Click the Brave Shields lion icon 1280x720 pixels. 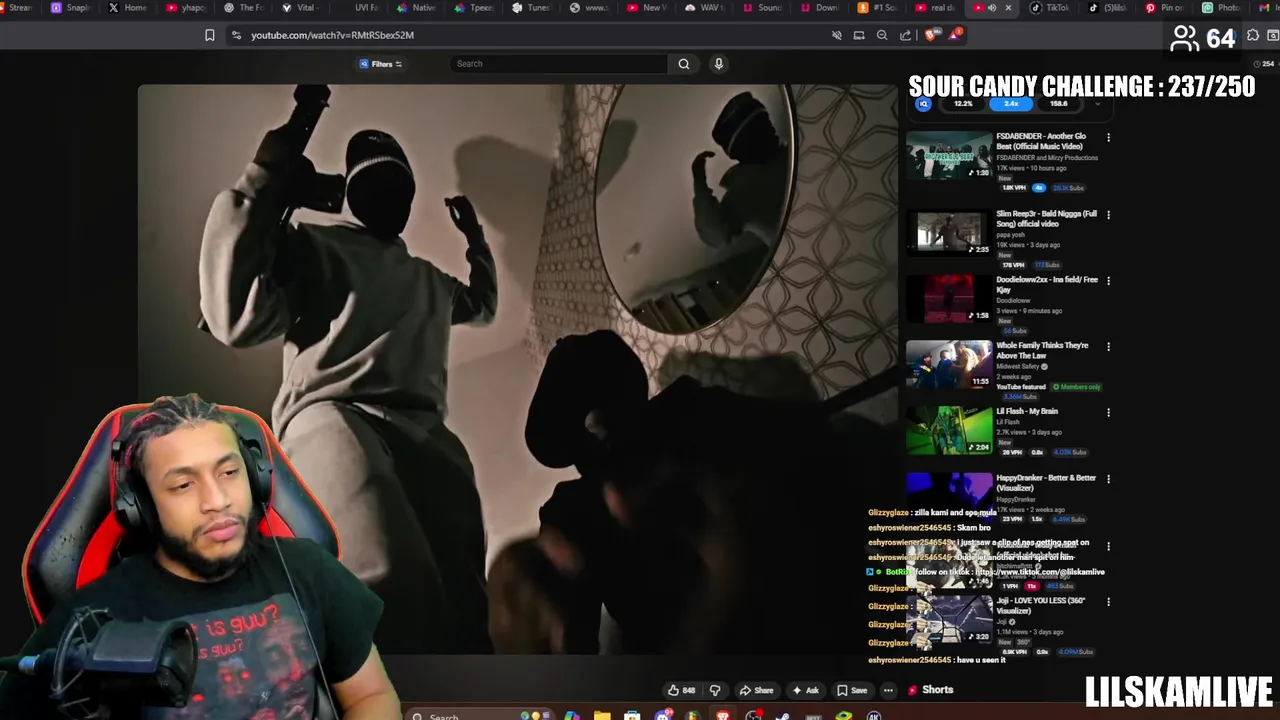(931, 35)
